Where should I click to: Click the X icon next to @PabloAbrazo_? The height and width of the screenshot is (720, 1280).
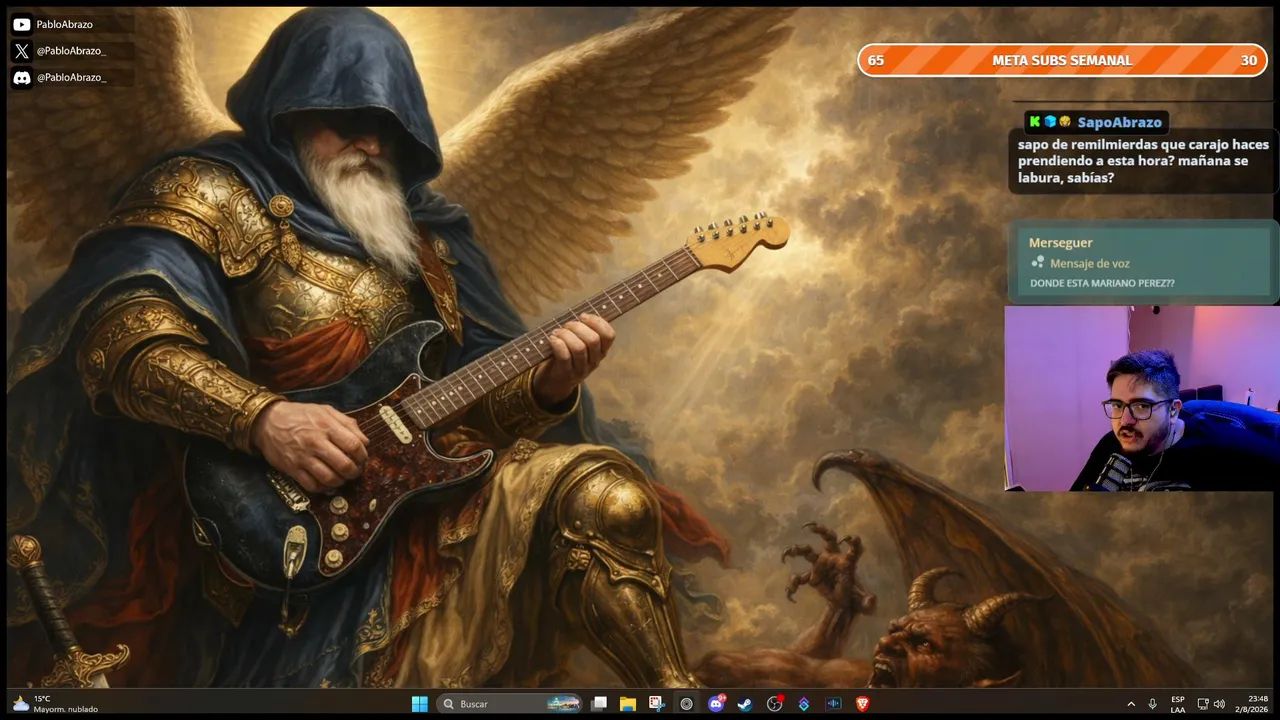tap(22, 51)
